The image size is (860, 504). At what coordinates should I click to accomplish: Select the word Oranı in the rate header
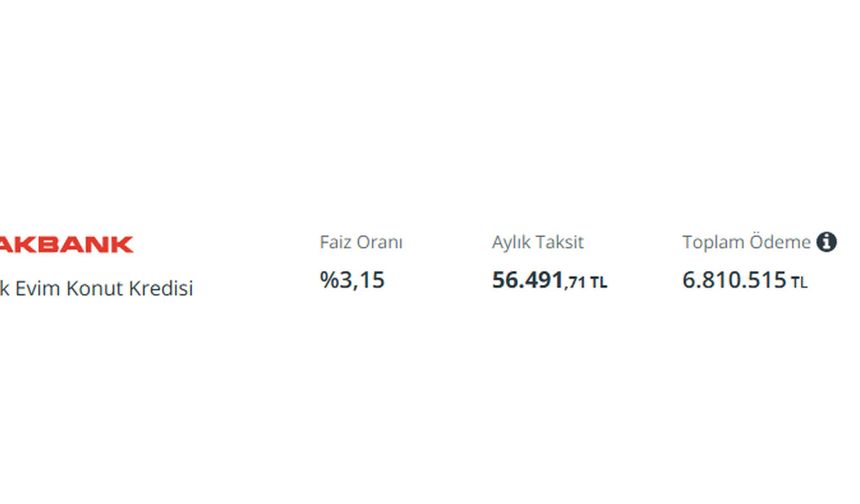[x=380, y=242]
